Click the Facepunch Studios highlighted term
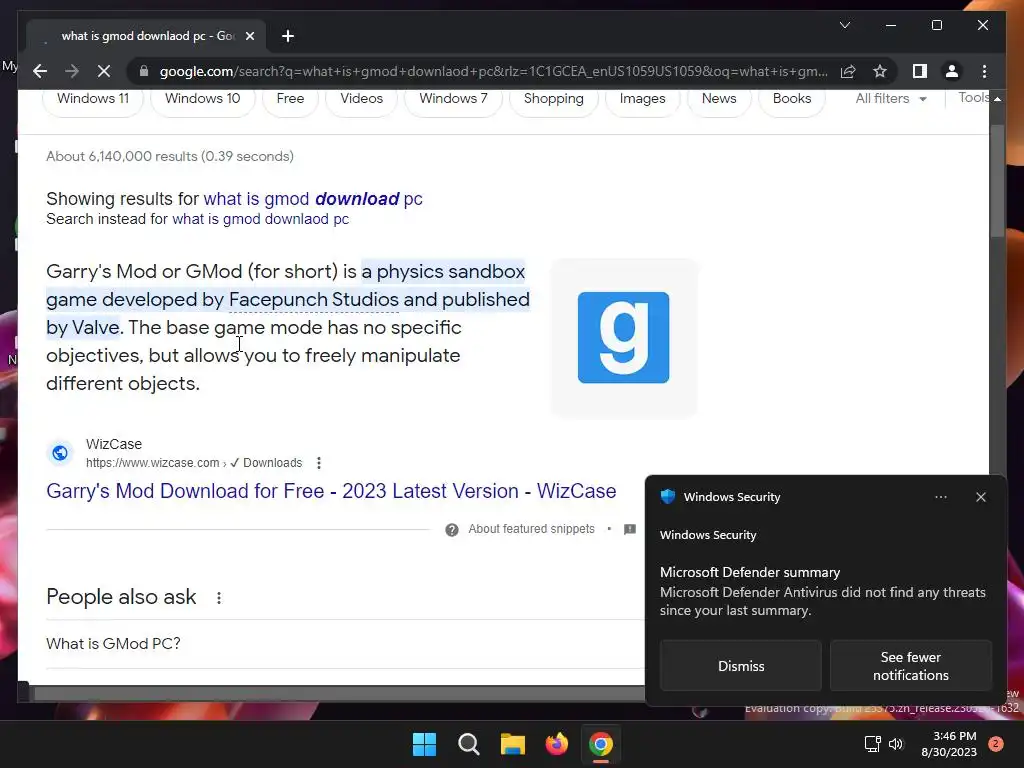This screenshot has width=1024, height=768. click(313, 300)
